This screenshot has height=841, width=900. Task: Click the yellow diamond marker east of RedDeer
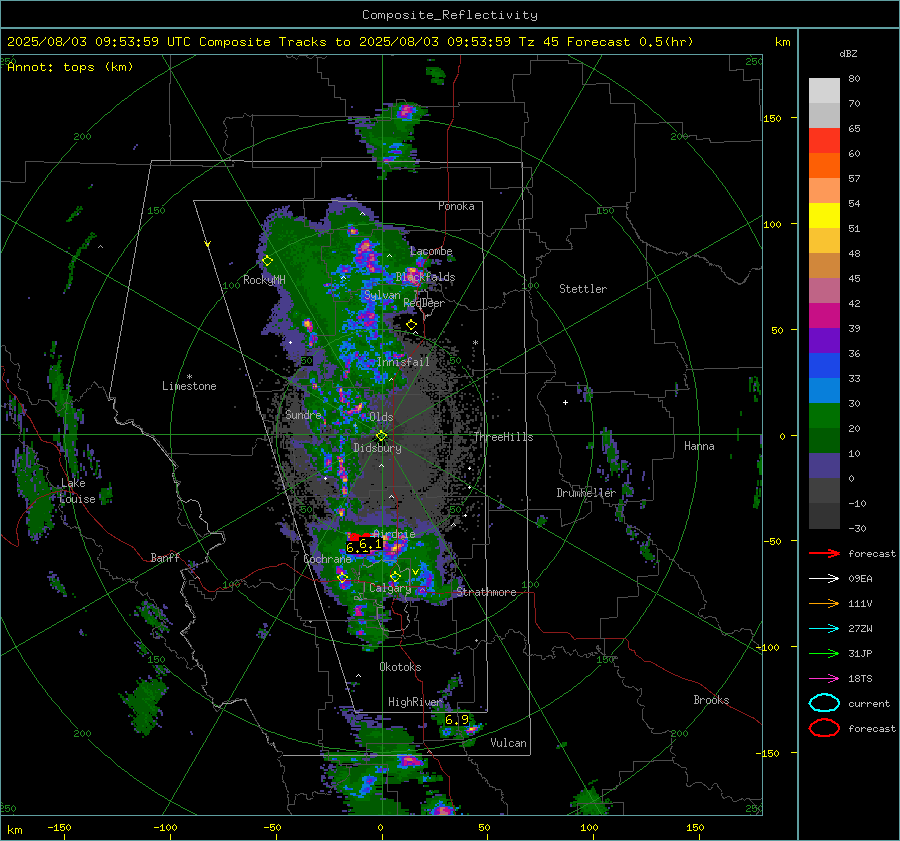(x=411, y=325)
